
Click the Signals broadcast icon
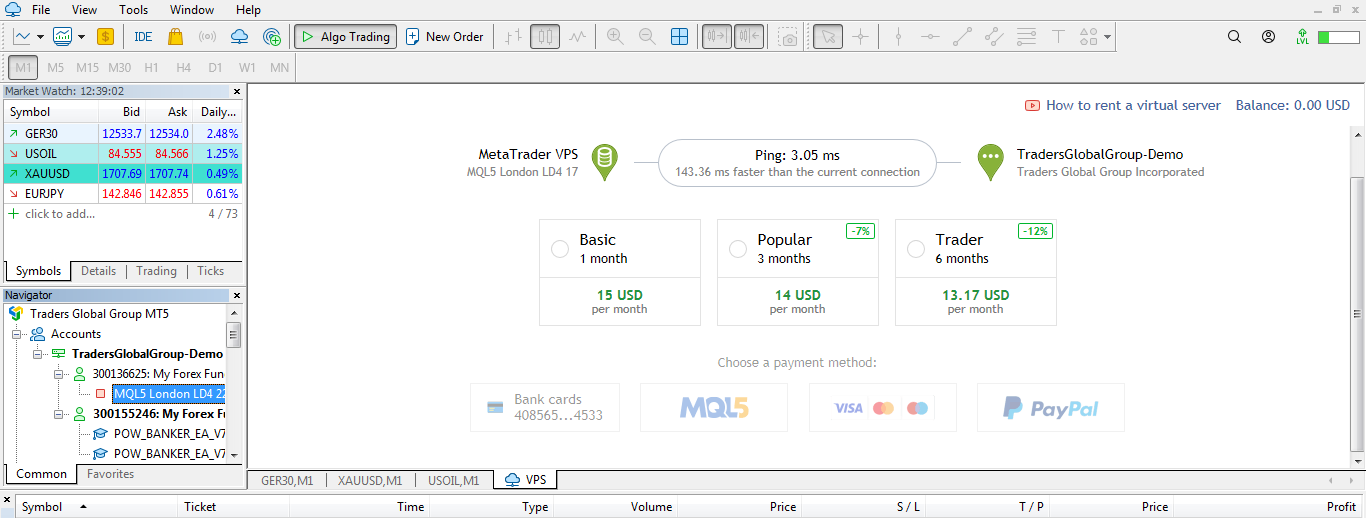pyautogui.click(x=207, y=37)
